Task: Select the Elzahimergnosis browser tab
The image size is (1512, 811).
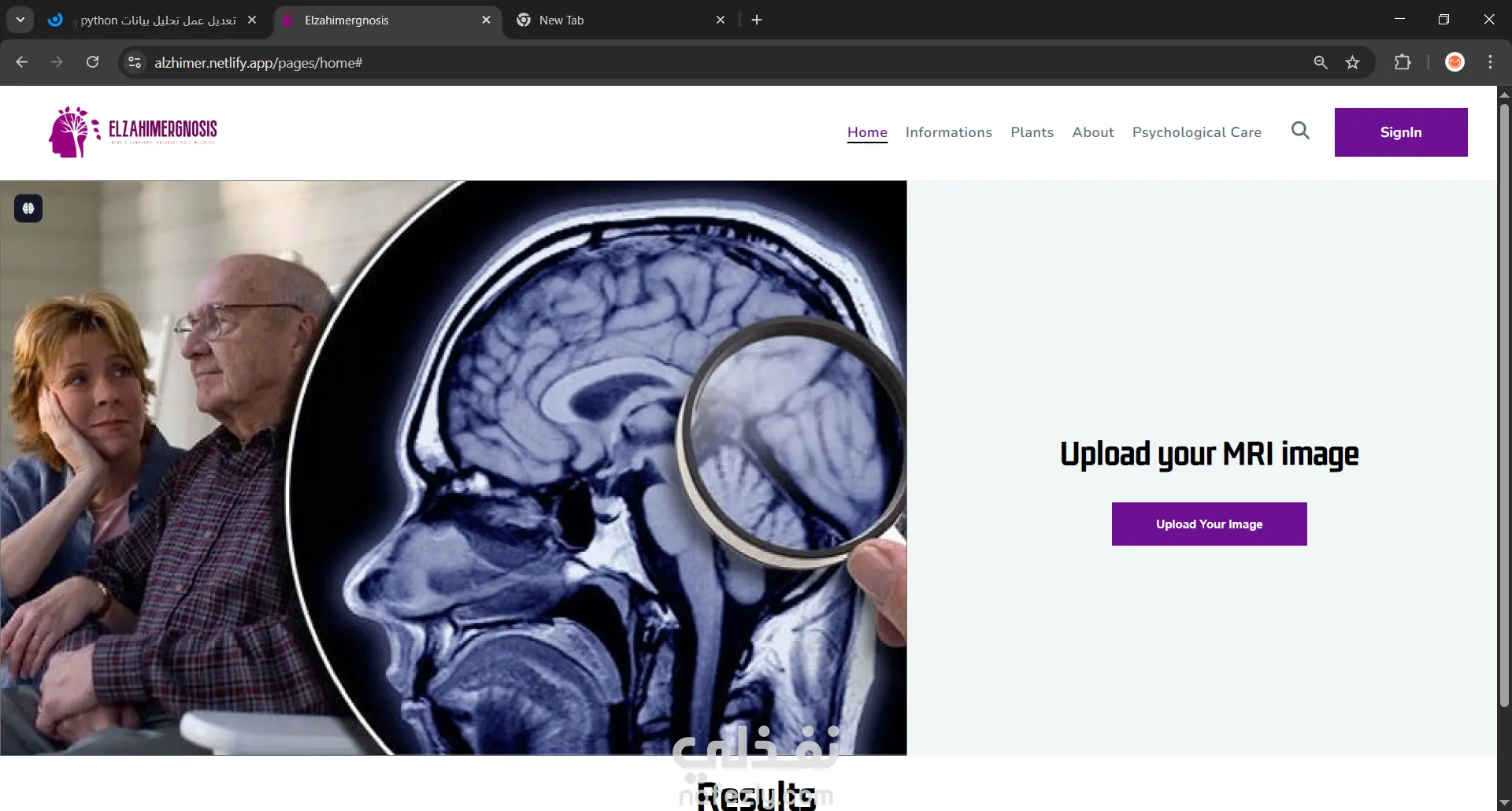Action: [387, 20]
